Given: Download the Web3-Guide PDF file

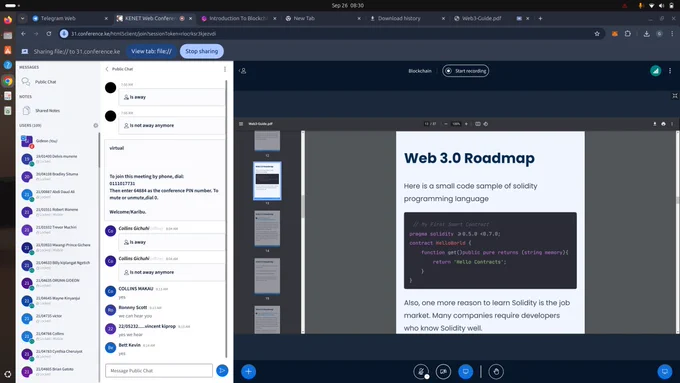Looking at the screenshot, I should 654,124.
